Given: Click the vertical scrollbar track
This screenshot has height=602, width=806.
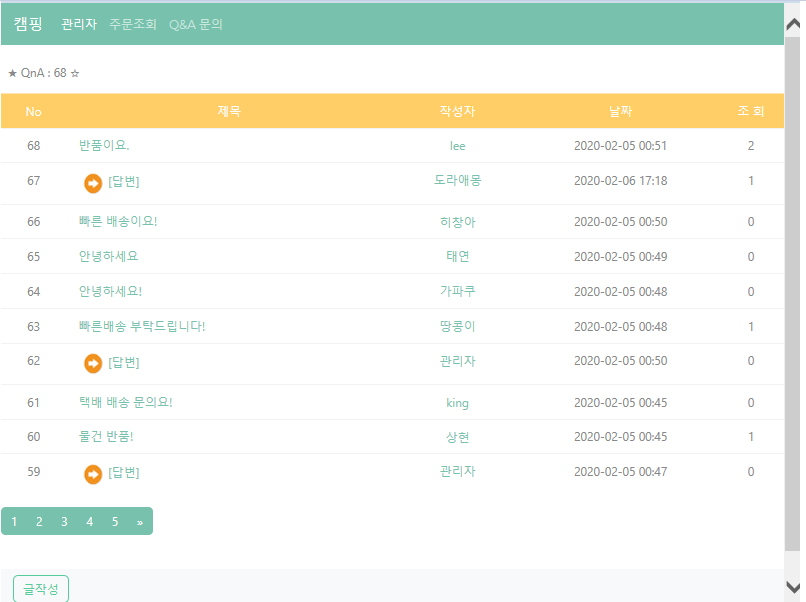Looking at the screenshot, I should tap(795, 300).
